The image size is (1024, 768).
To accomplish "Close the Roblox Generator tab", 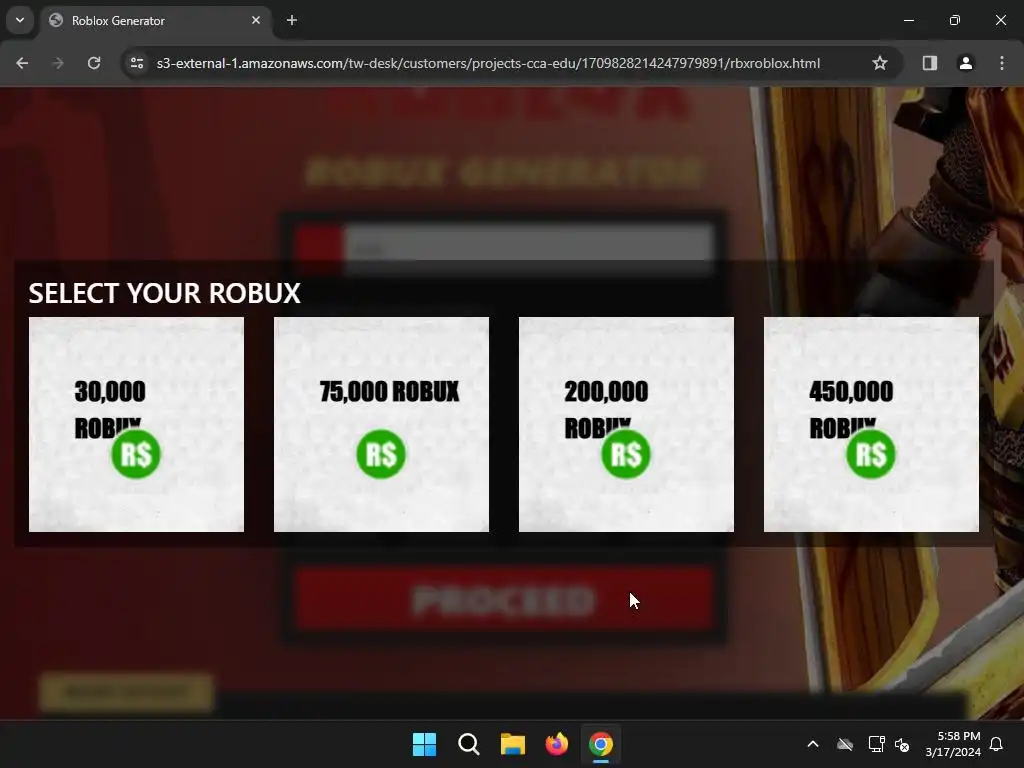I will [x=256, y=20].
